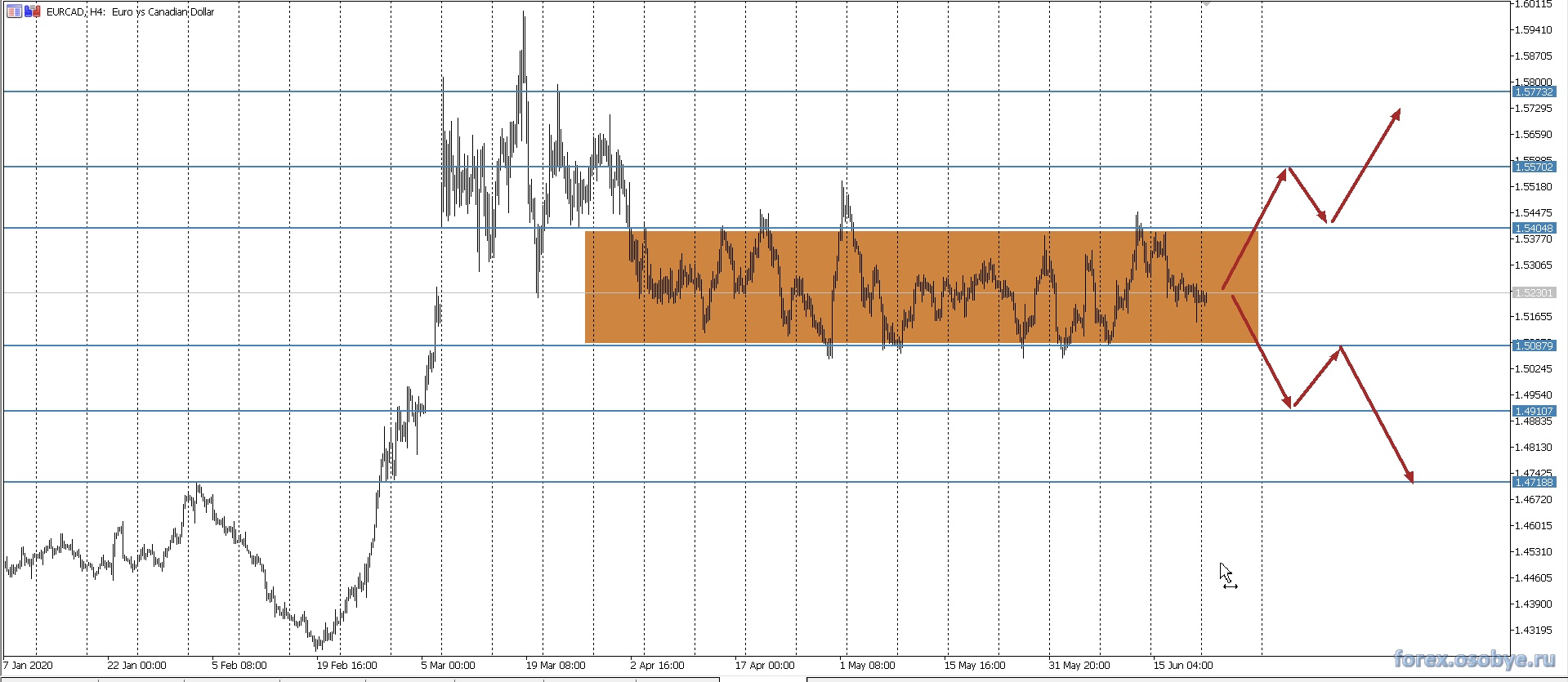This screenshot has width=1568, height=682.
Task: Click the '22 Jan 00:00' time axis label
Action: (136, 666)
